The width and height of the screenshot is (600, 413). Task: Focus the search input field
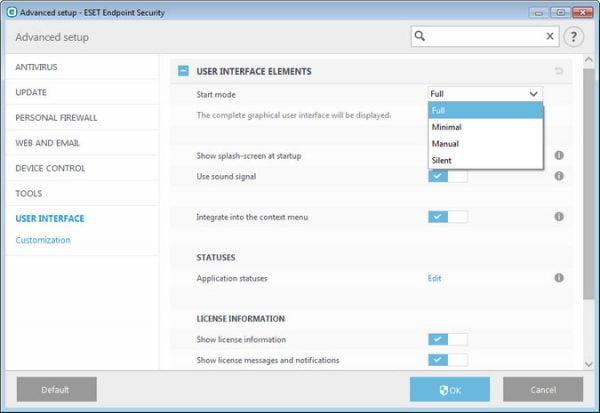485,36
